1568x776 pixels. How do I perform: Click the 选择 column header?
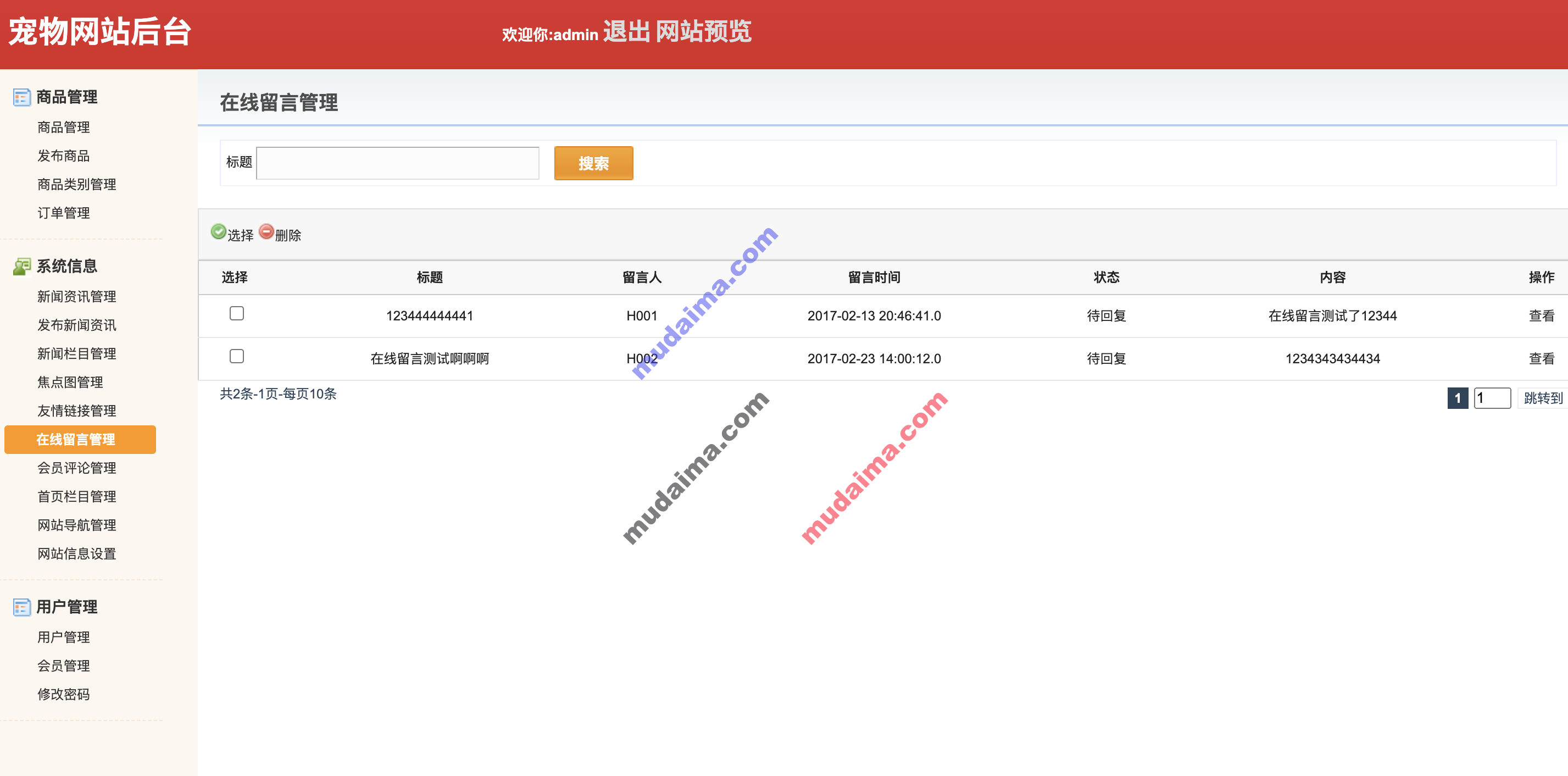point(235,277)
